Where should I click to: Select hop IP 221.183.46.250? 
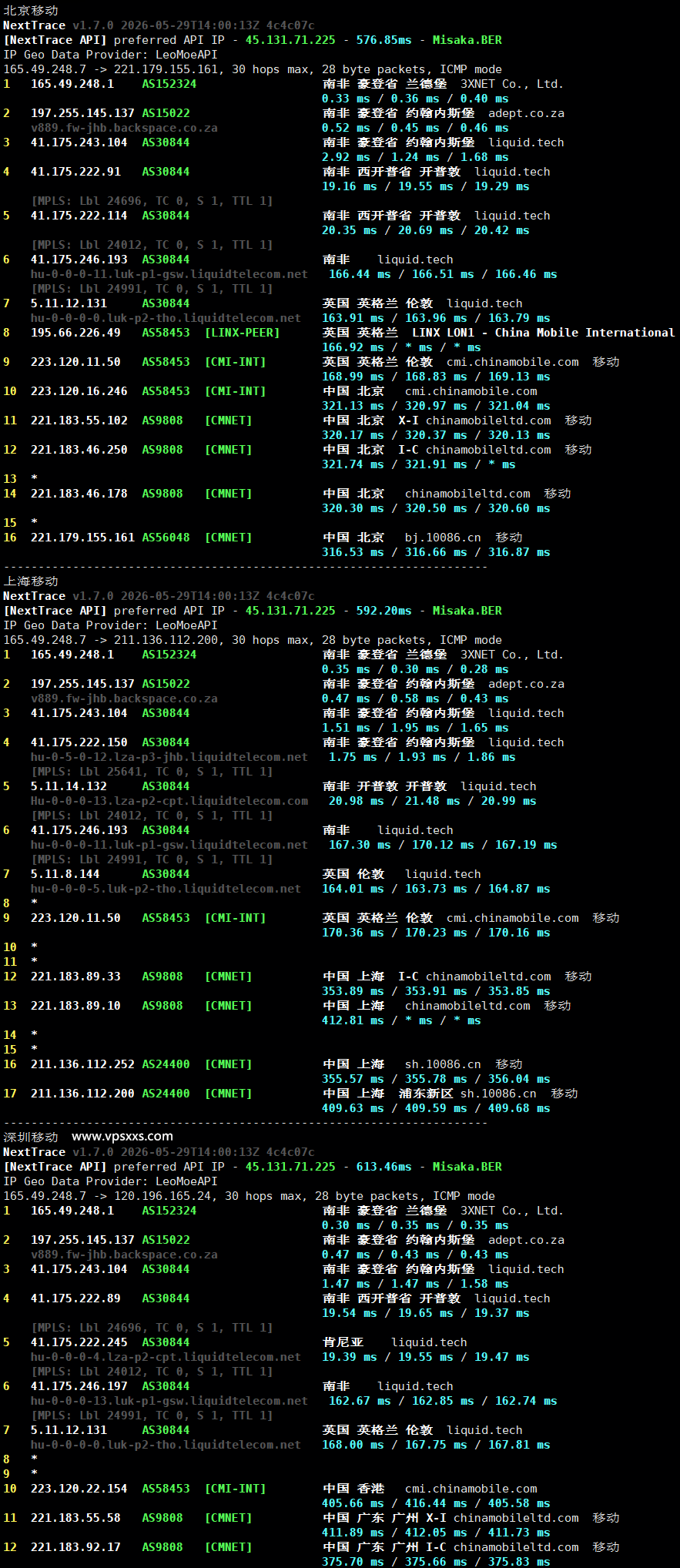click(79, 450)
